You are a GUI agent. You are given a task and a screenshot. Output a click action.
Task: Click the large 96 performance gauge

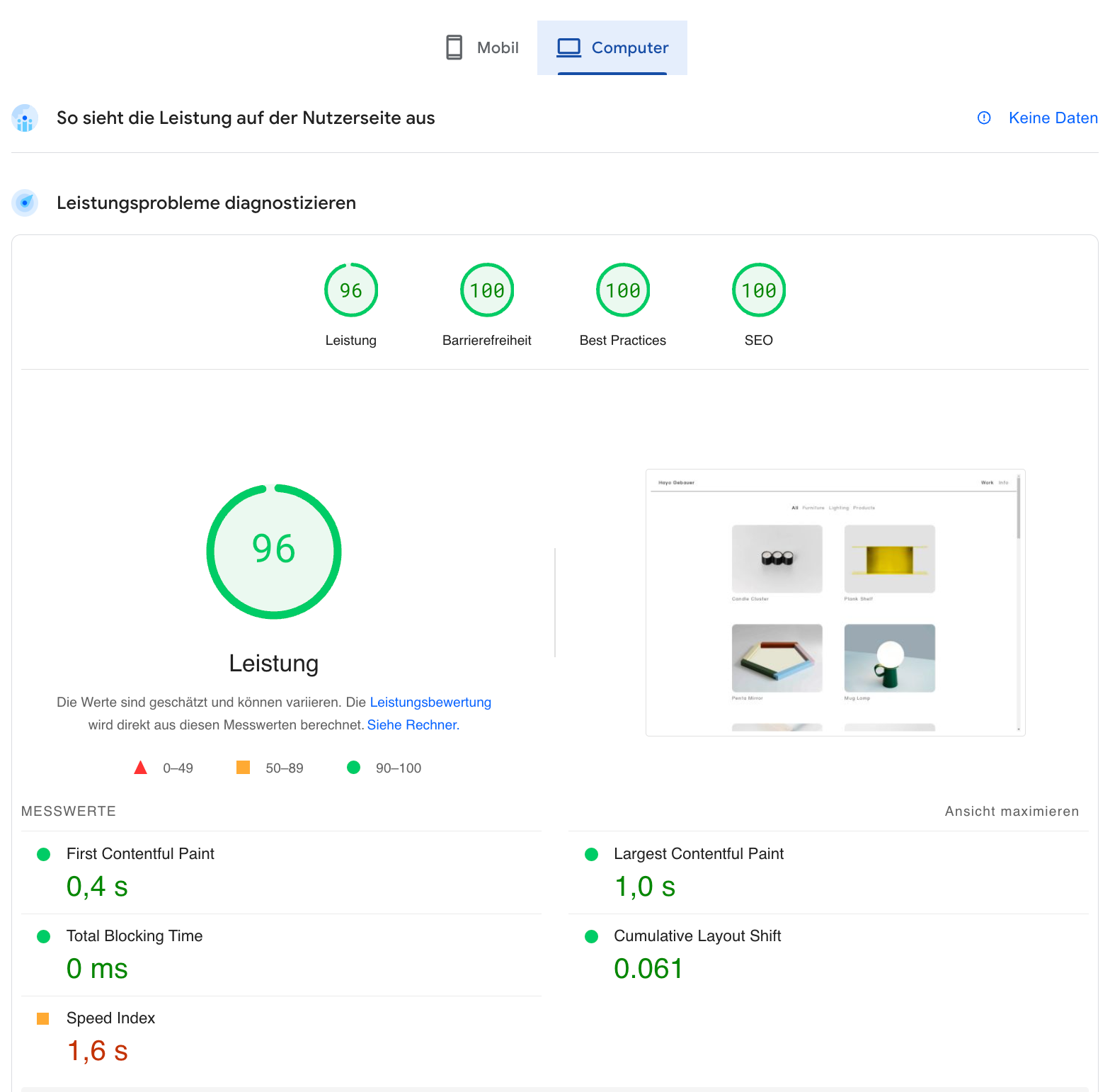tap(274, 551)
